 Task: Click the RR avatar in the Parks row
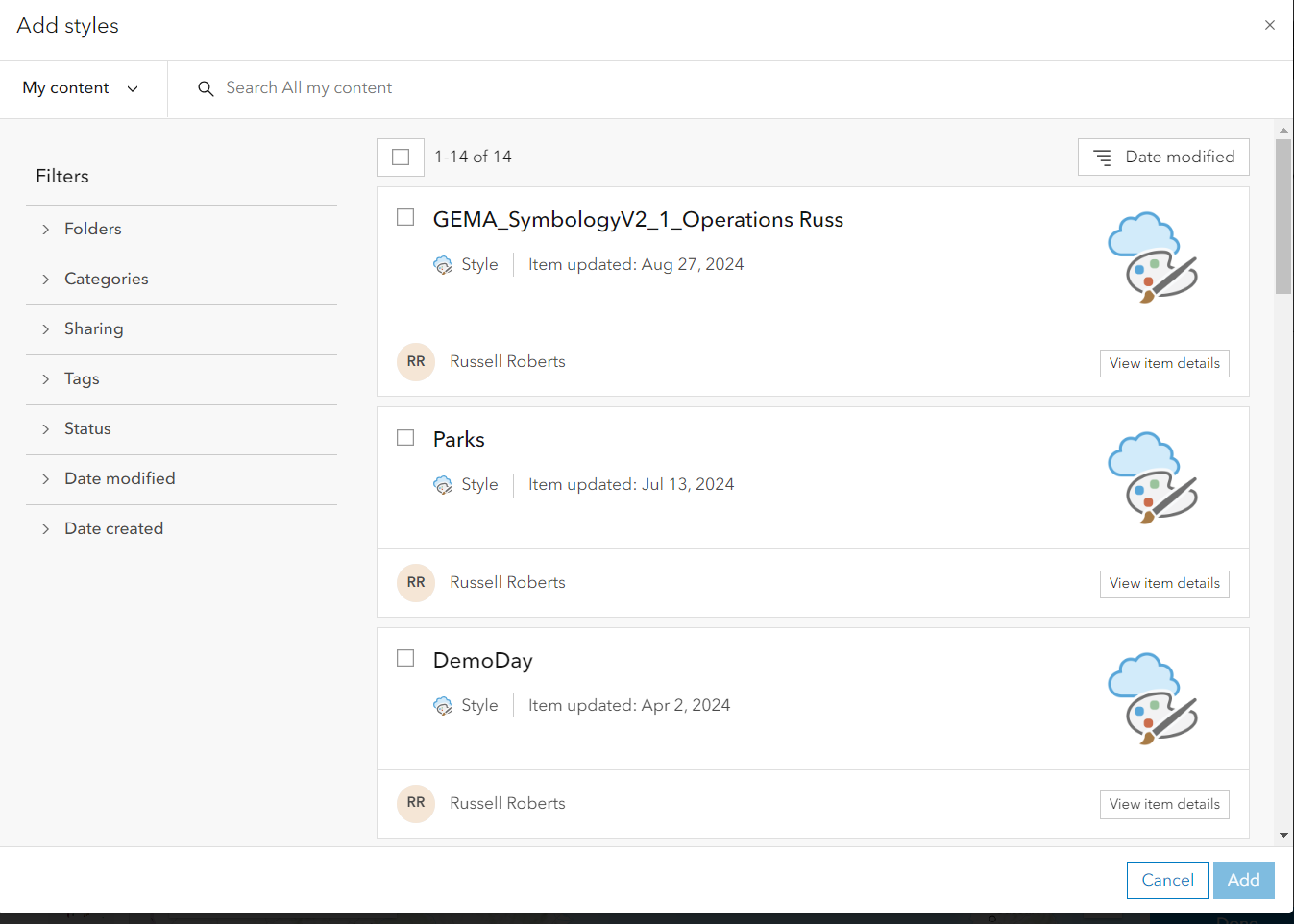click(415, 582)
